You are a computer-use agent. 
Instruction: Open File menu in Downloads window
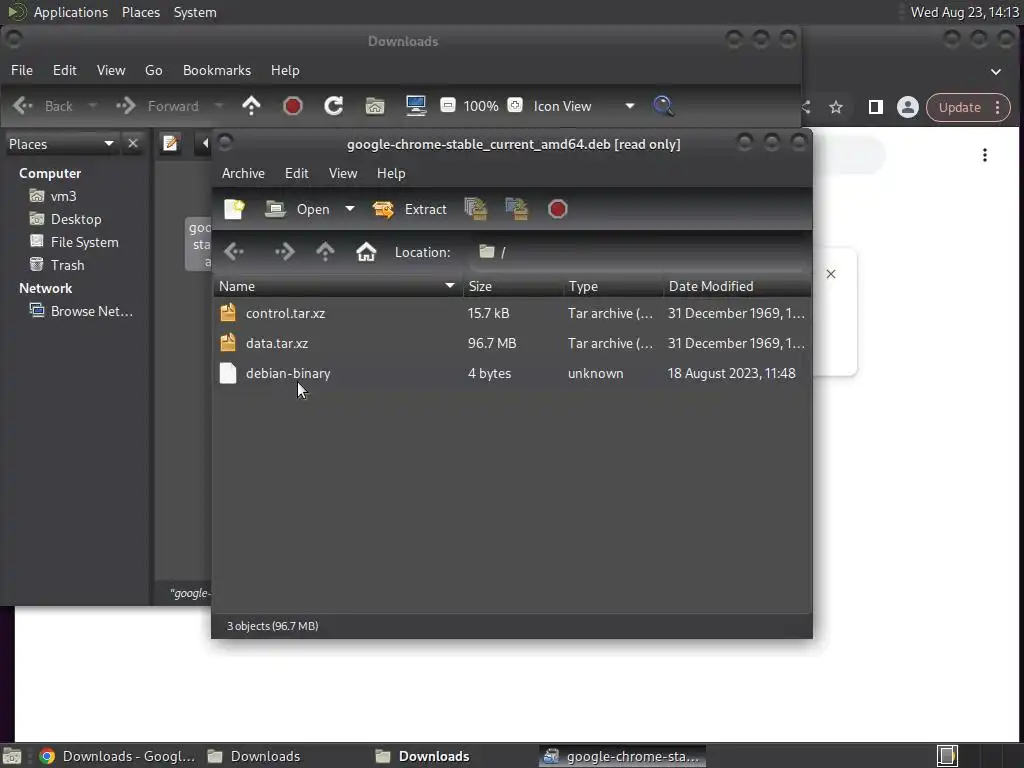click(22, 70)
